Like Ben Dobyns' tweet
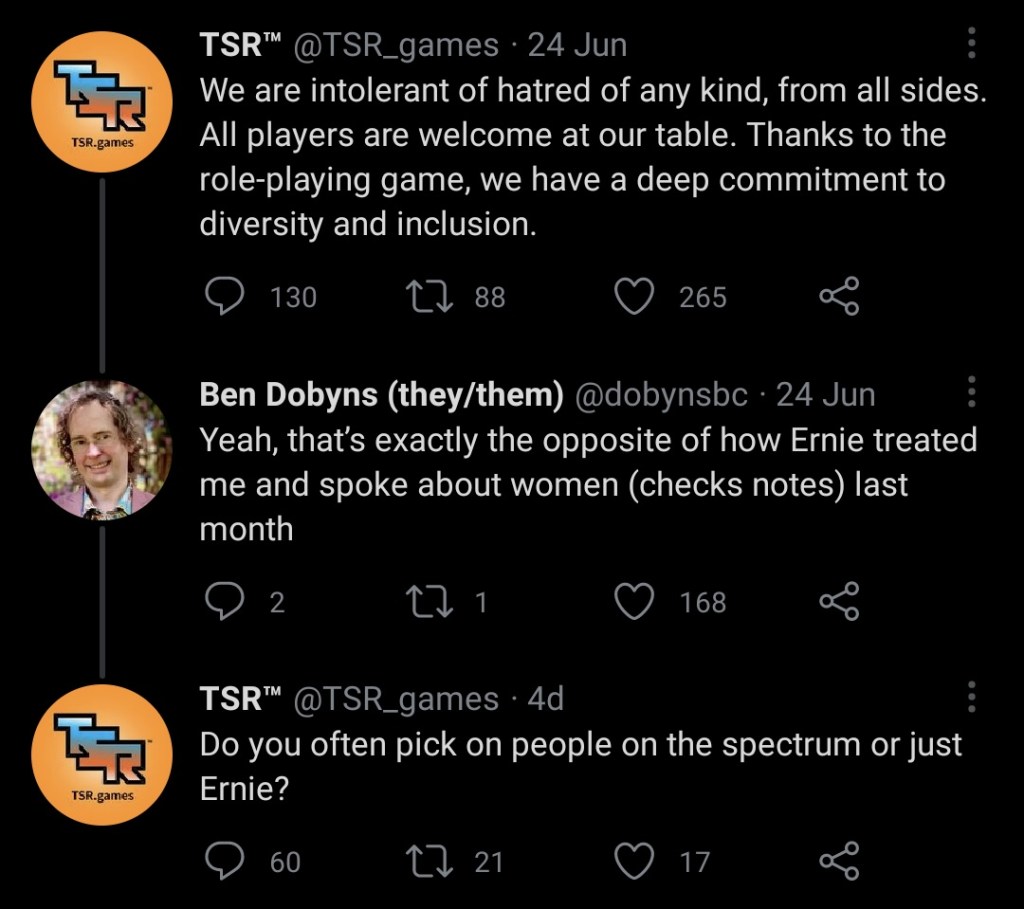This screenshot has height=909, width=1024. (634, 602)
